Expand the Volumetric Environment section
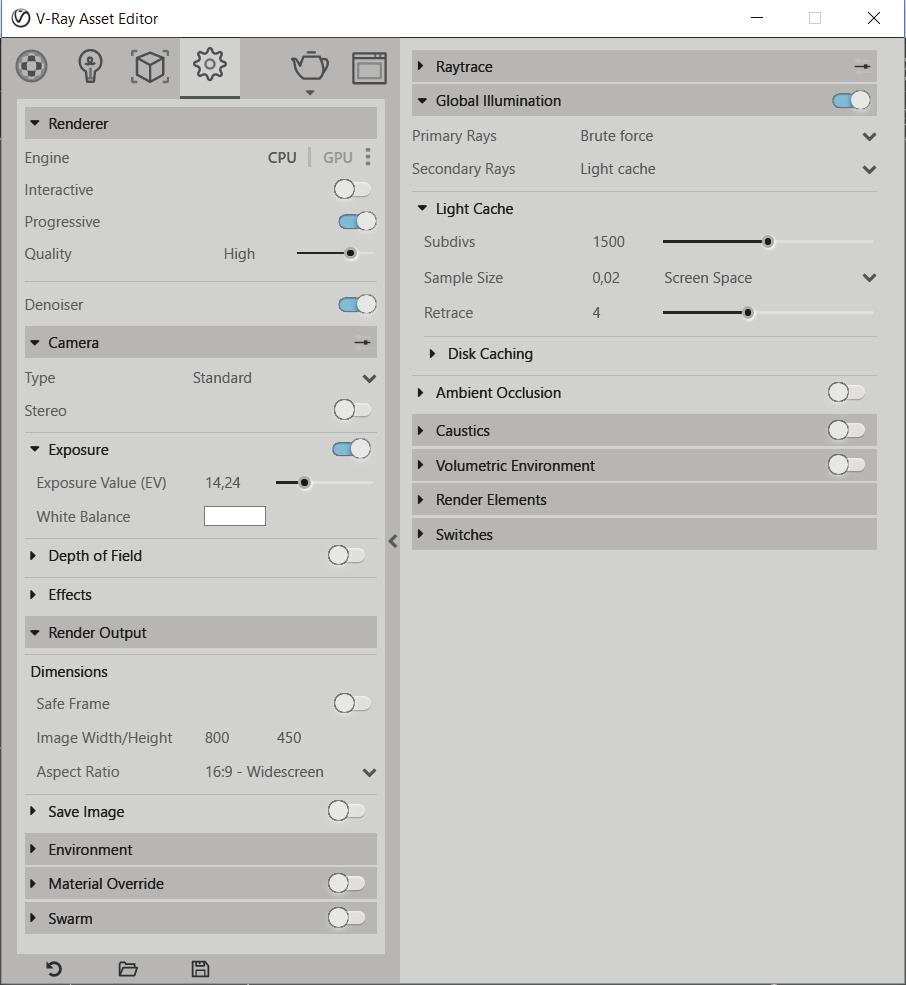This screenshot has width=906, height=985. point(420,465)
